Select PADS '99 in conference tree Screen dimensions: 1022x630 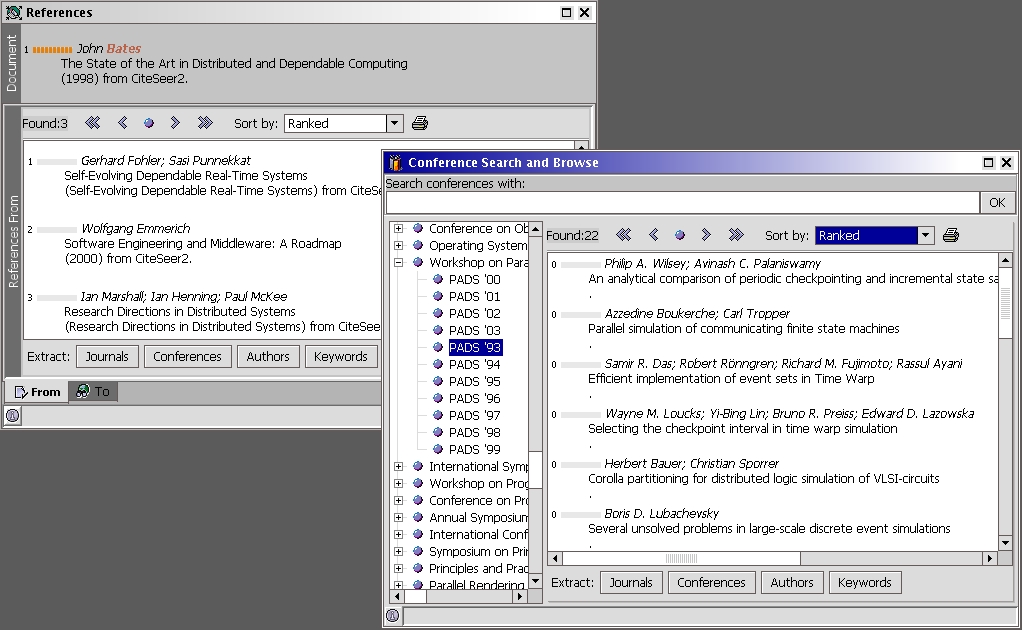coord(474,449)
